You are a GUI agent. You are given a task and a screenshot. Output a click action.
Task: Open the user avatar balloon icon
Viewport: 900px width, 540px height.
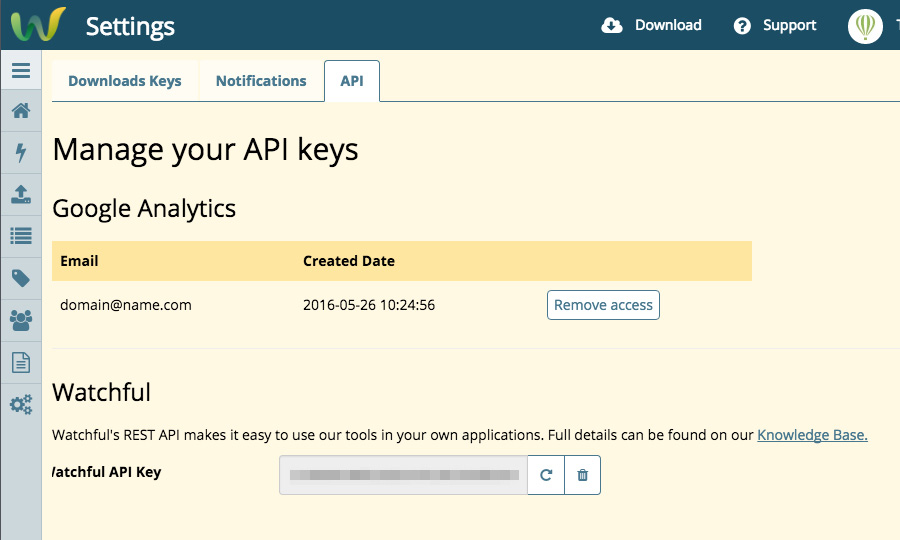point(865,26)
